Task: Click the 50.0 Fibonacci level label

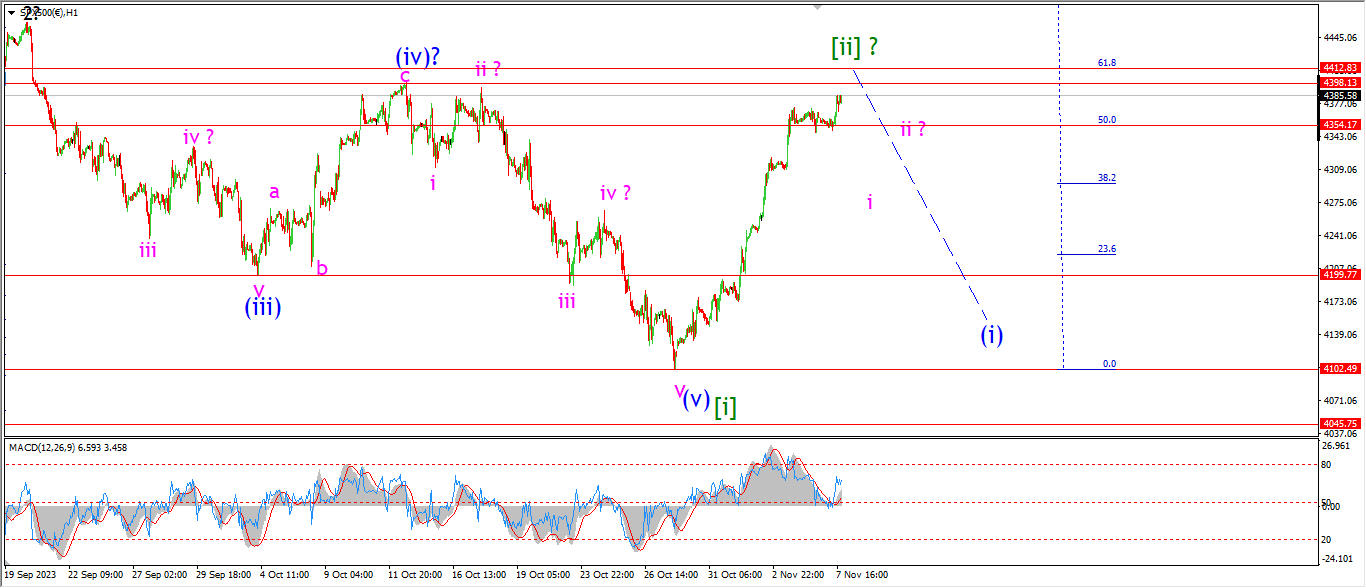Action: [1106, 120]
